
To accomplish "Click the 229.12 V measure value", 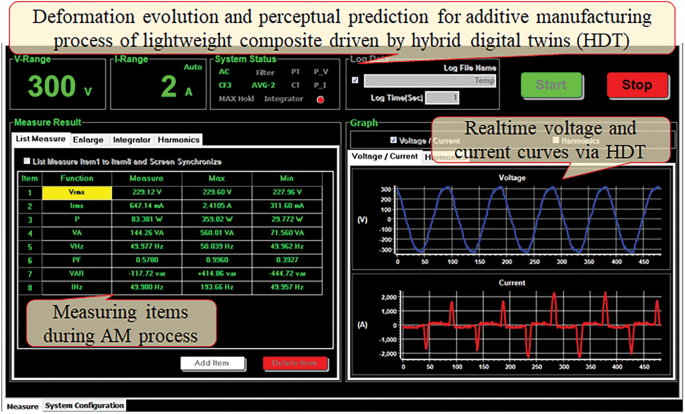I will pos(147,193).
